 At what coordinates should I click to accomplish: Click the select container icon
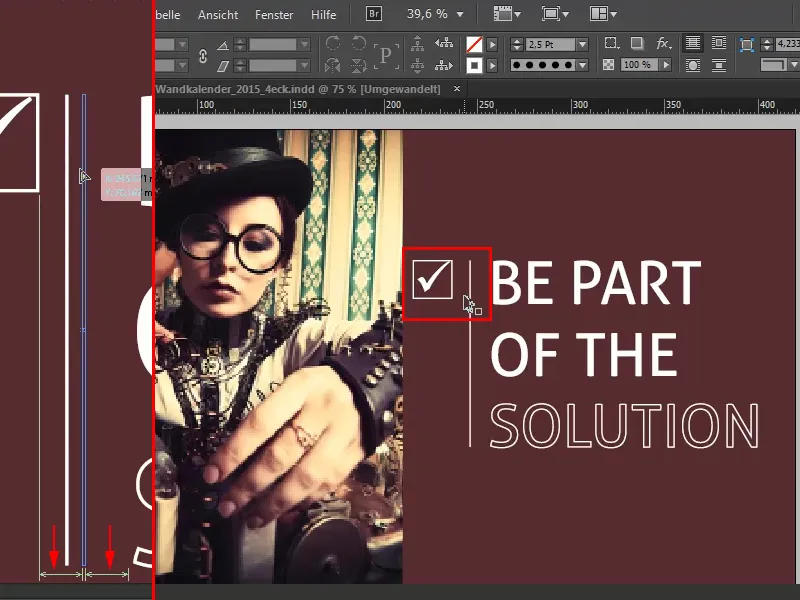point(417,43)
